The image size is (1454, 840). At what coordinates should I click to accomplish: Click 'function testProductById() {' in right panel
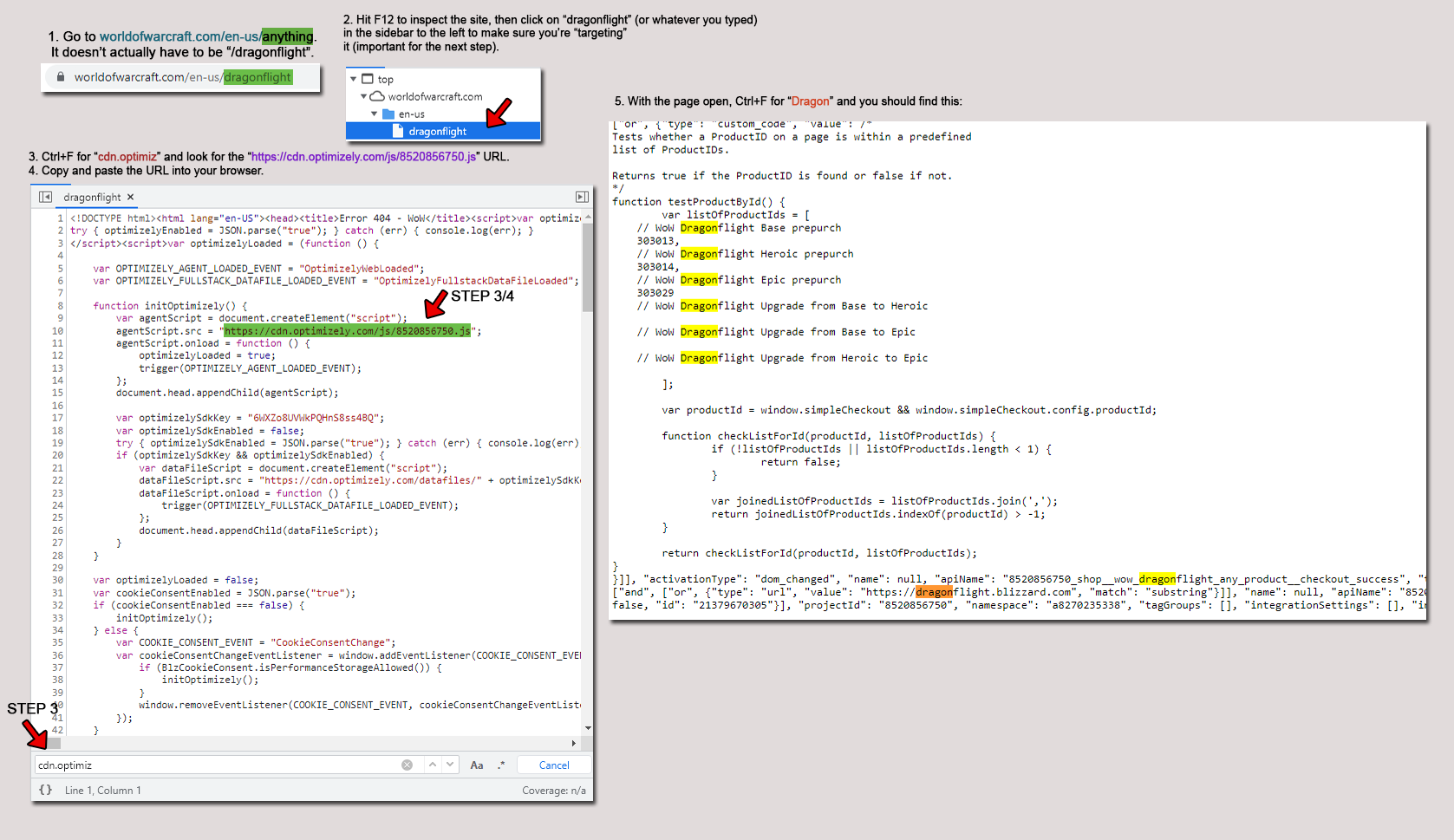pyautogui.click(x=698, y=202)
